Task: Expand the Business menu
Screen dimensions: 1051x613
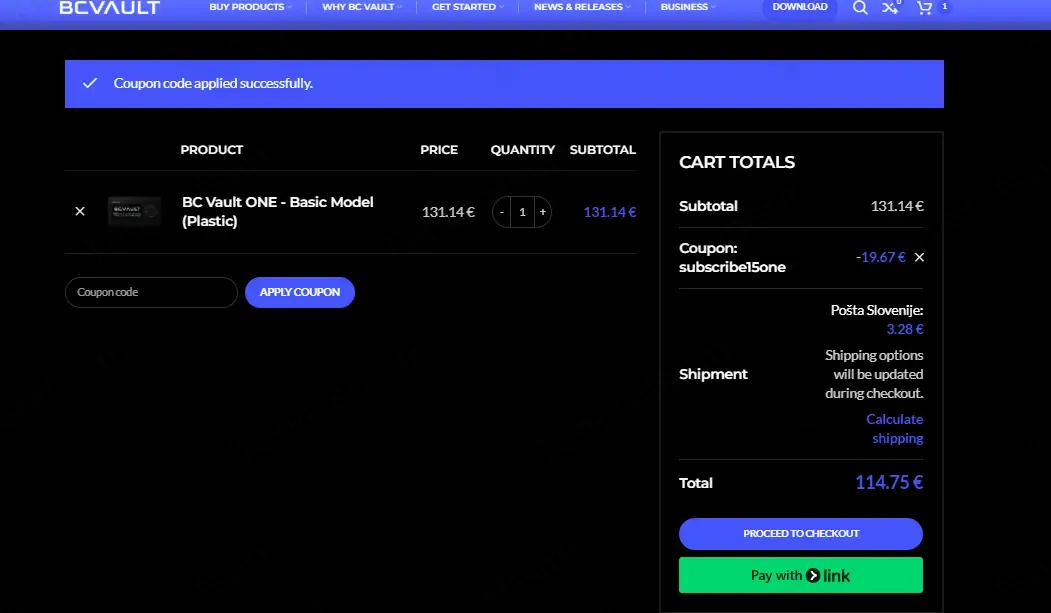Action: (688, 7)
